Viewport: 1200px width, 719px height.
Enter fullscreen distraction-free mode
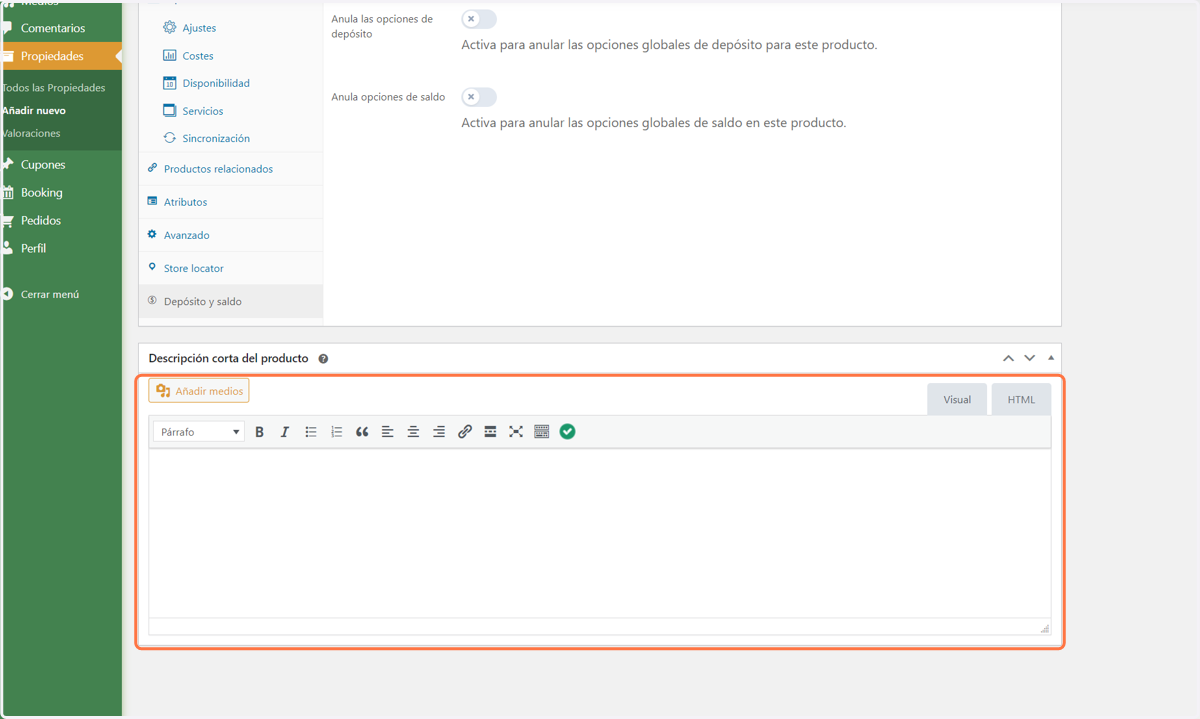pyautogui.click(x=516, y=432)
